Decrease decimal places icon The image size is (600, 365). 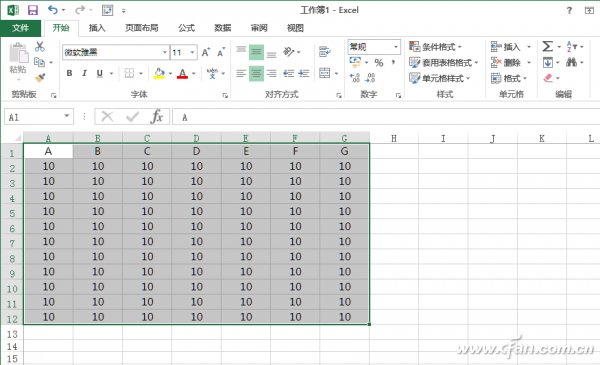(370, 78)
